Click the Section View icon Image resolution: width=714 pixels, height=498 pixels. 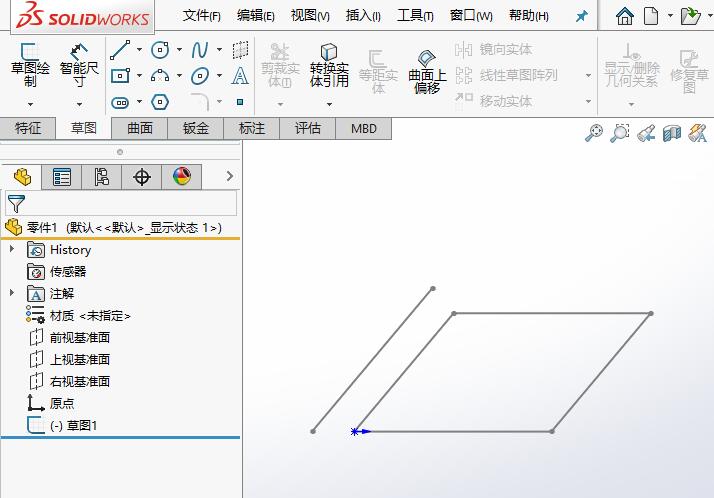[672, 133]
